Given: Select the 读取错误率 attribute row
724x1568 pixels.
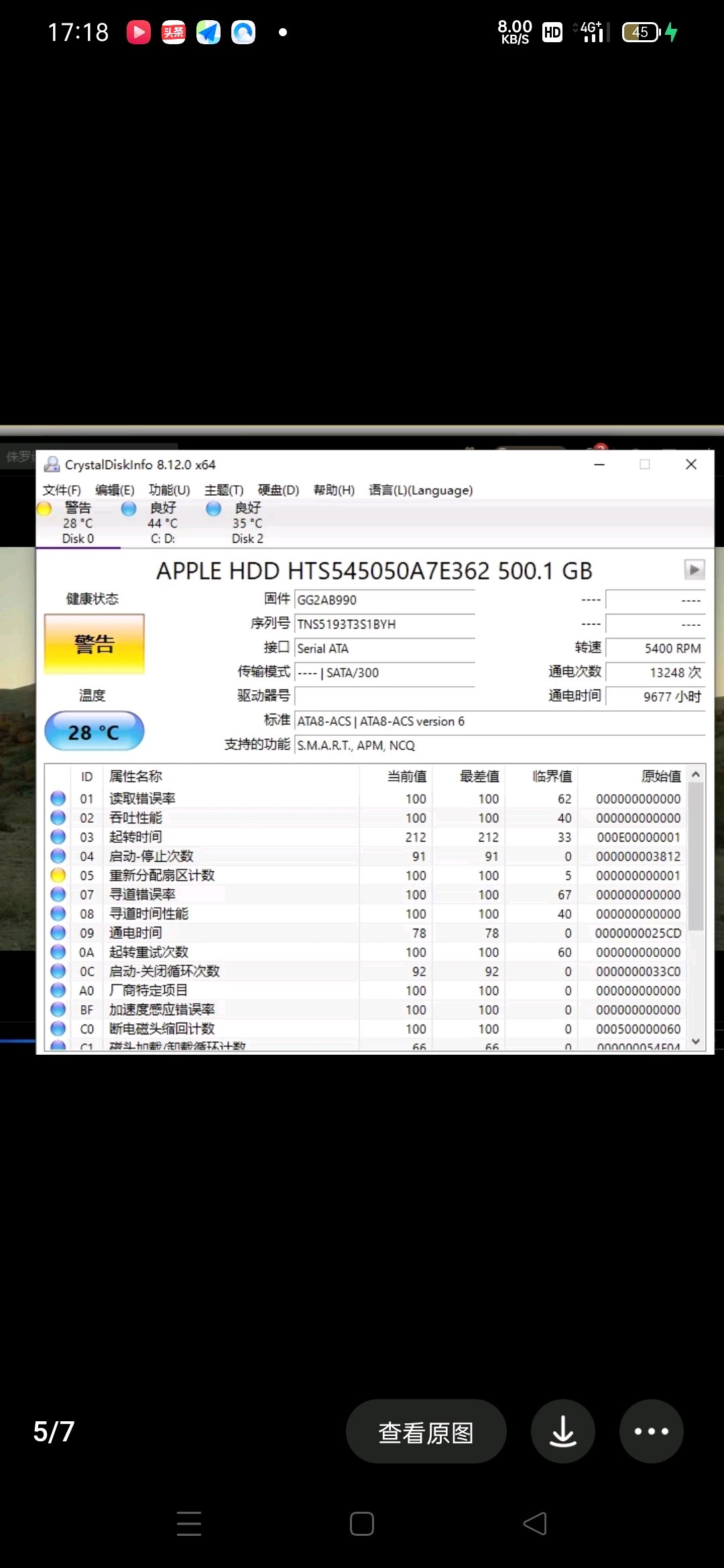Looking at the screenshot, I should point(366,799).
